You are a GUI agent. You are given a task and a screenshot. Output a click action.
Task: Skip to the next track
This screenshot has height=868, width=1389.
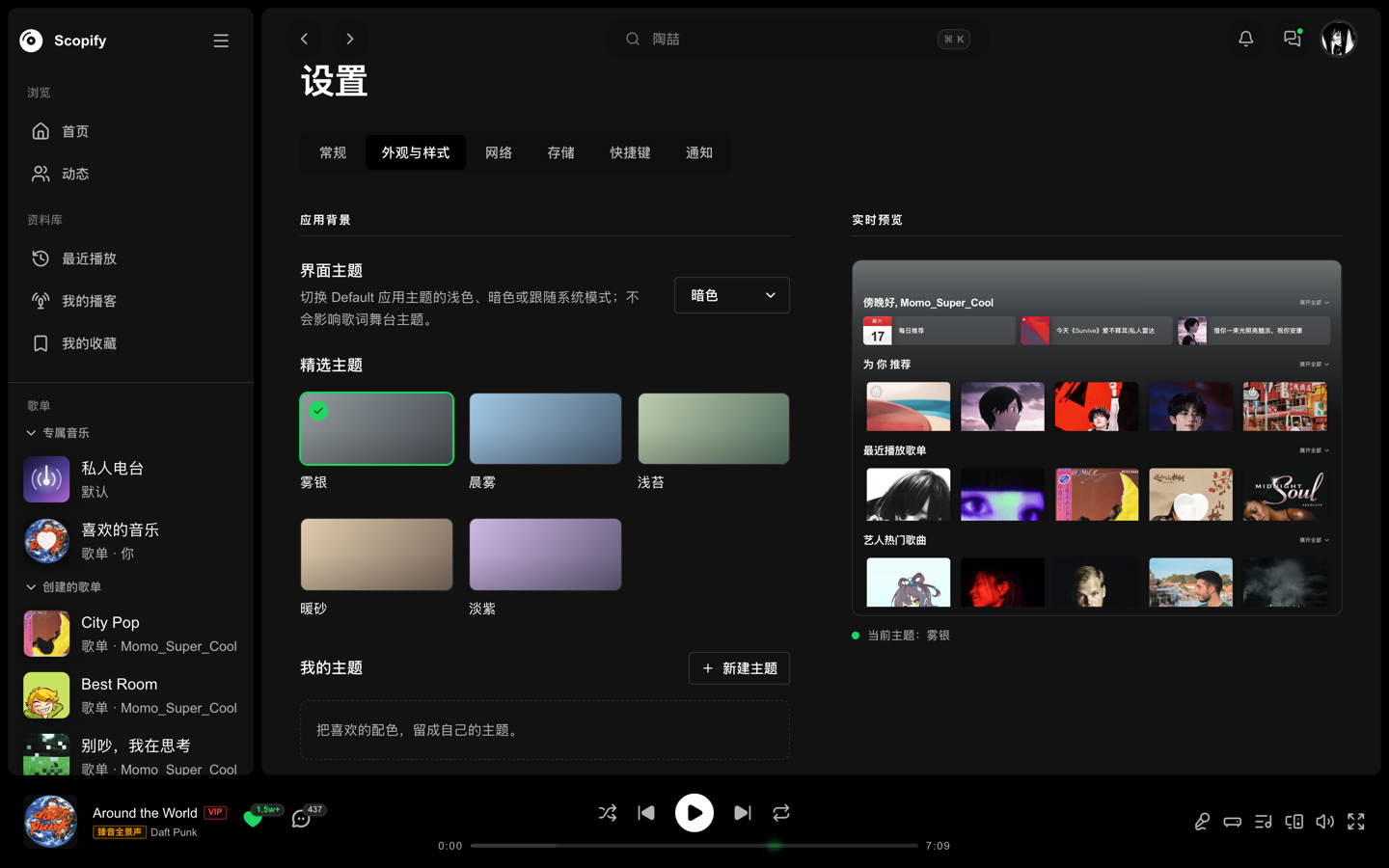(742, 813)
